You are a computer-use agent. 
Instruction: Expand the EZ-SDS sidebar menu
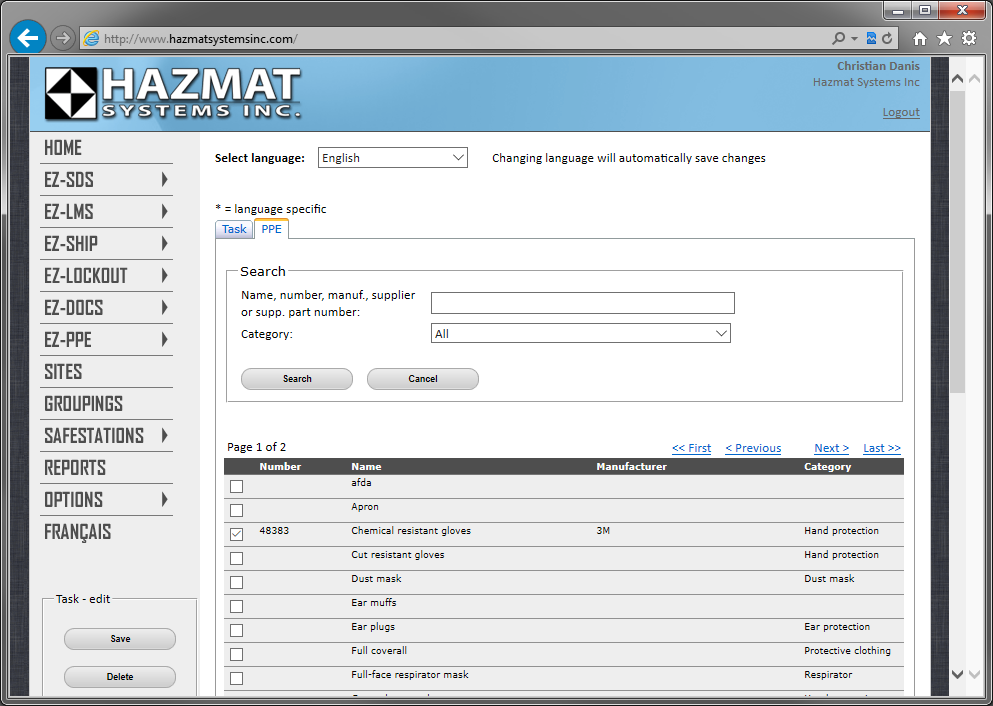click(x=107, y=180)
